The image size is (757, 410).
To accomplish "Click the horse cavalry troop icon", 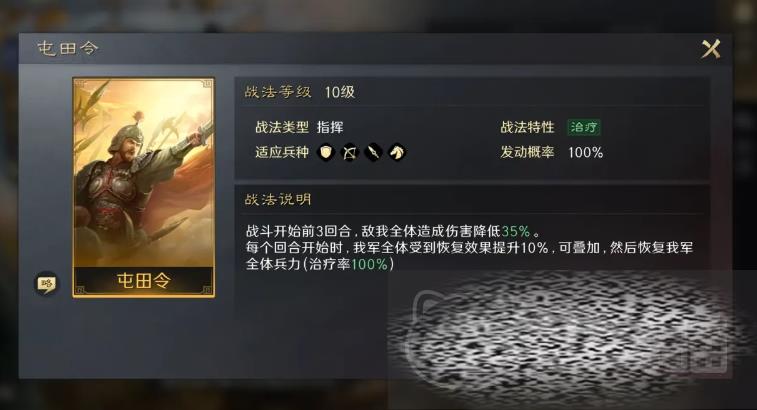I will [x=397, y=153].
